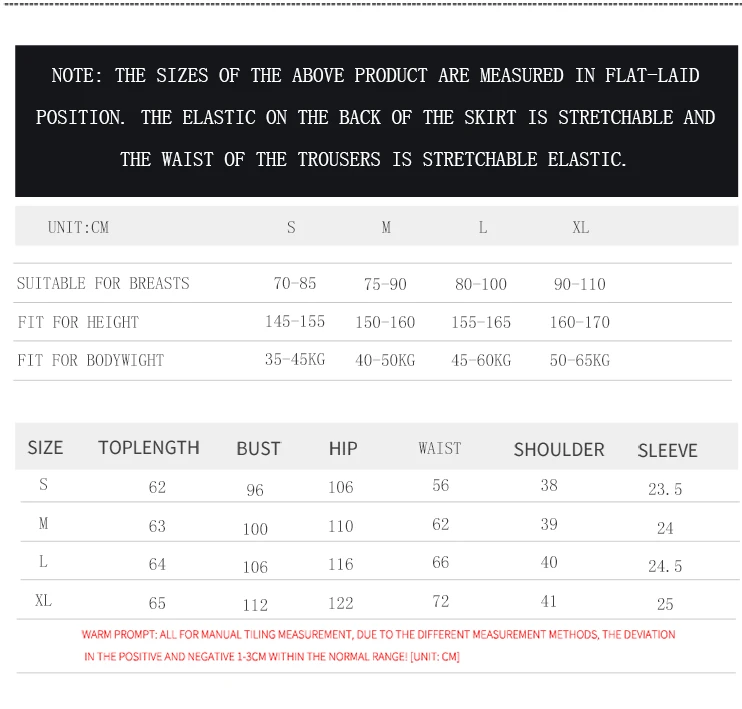Click the black flat-laid measurement note banner
This screenshot has width=742, height=709.
(375, 118)
